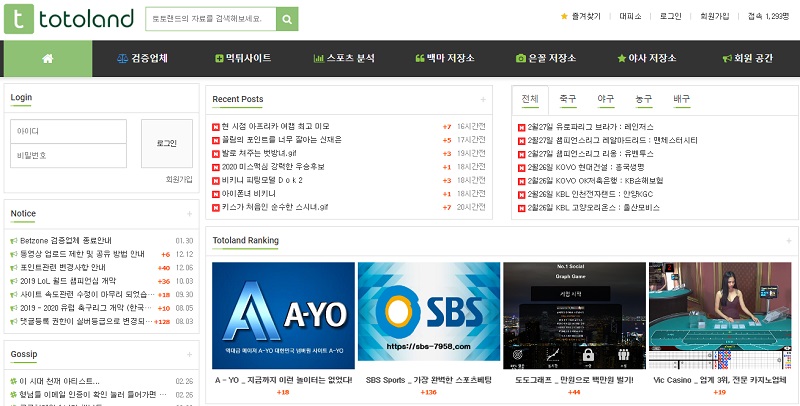800x406 pixels.
Task: Open 도도그래프 graph game thumbnail
Action: (x=574, y=316)
